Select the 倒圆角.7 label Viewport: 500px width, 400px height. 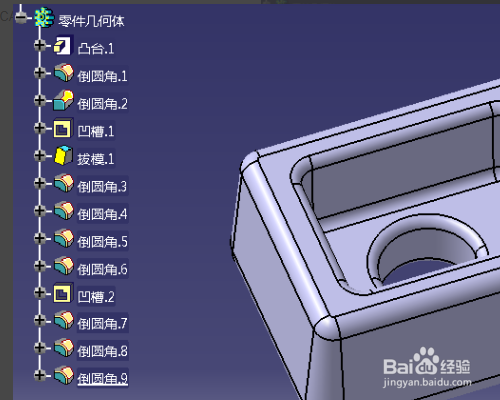point(102,323)
